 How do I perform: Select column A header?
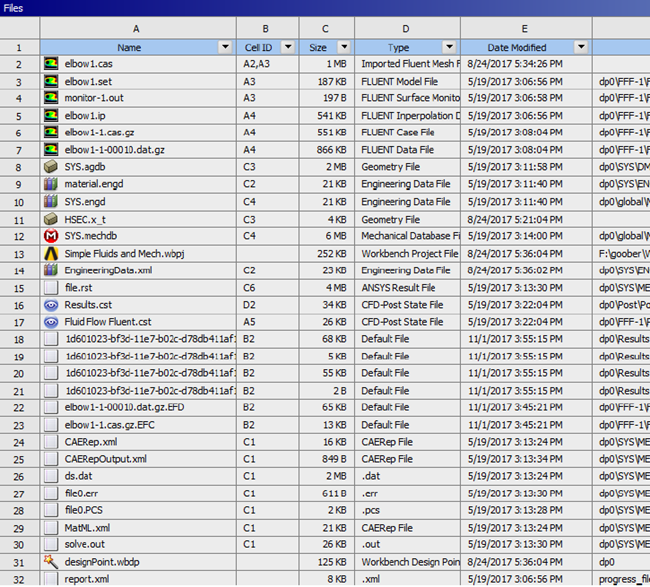138,29
